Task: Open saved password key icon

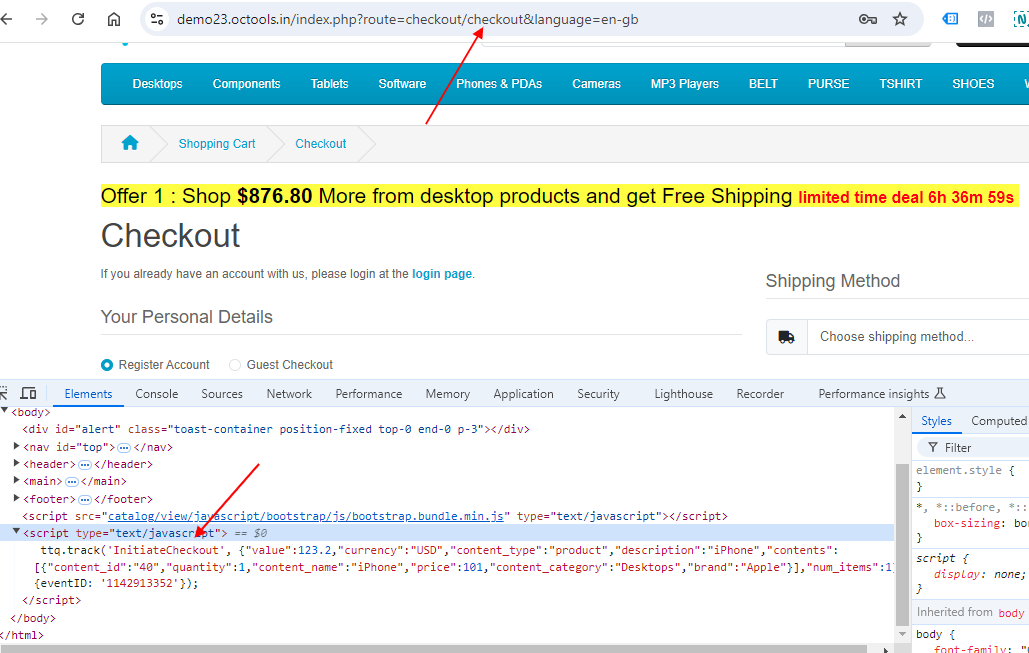Action: coord(868,19)
